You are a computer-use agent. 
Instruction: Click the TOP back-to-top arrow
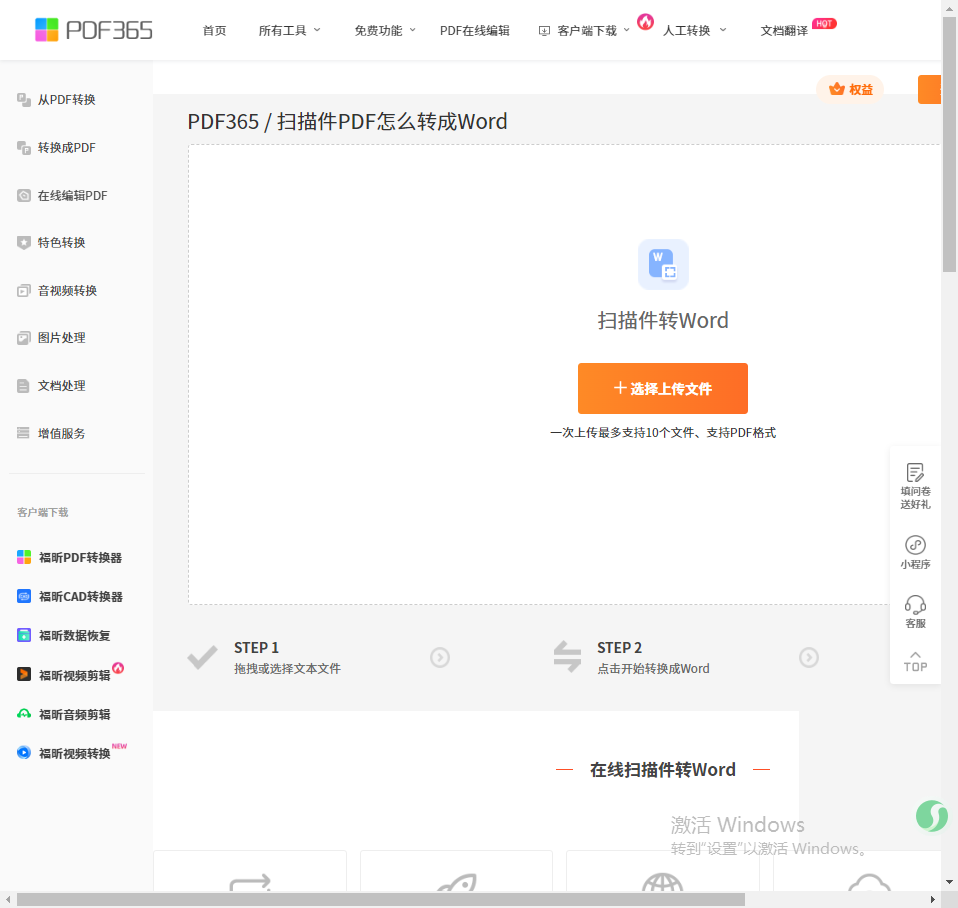pyautogui.click(x=915, y=662)
